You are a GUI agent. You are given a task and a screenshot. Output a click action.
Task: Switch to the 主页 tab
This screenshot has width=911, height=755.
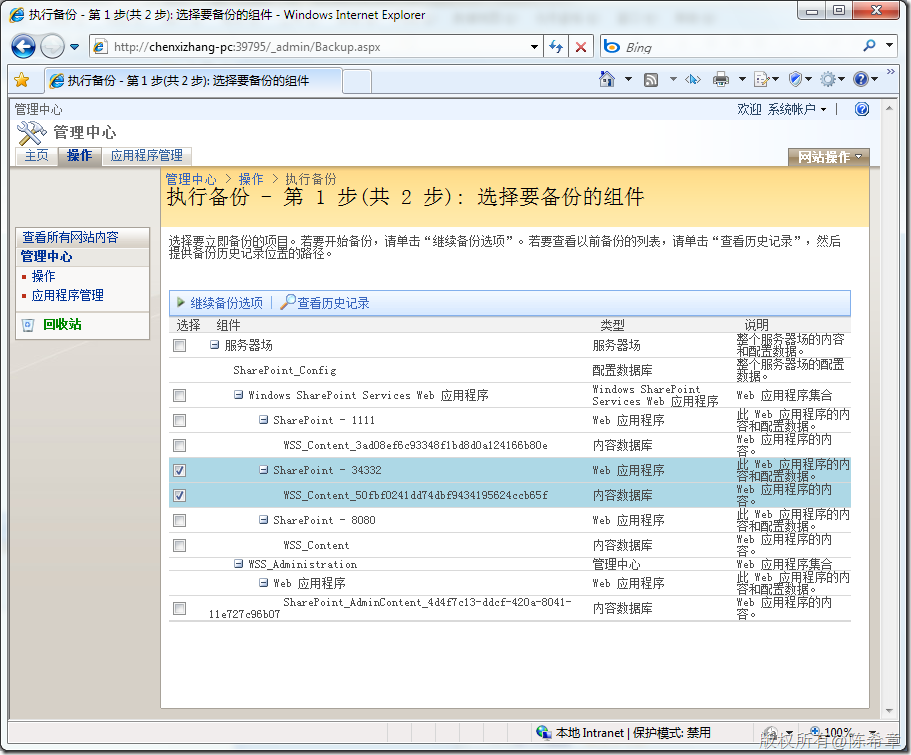[36, 156]
